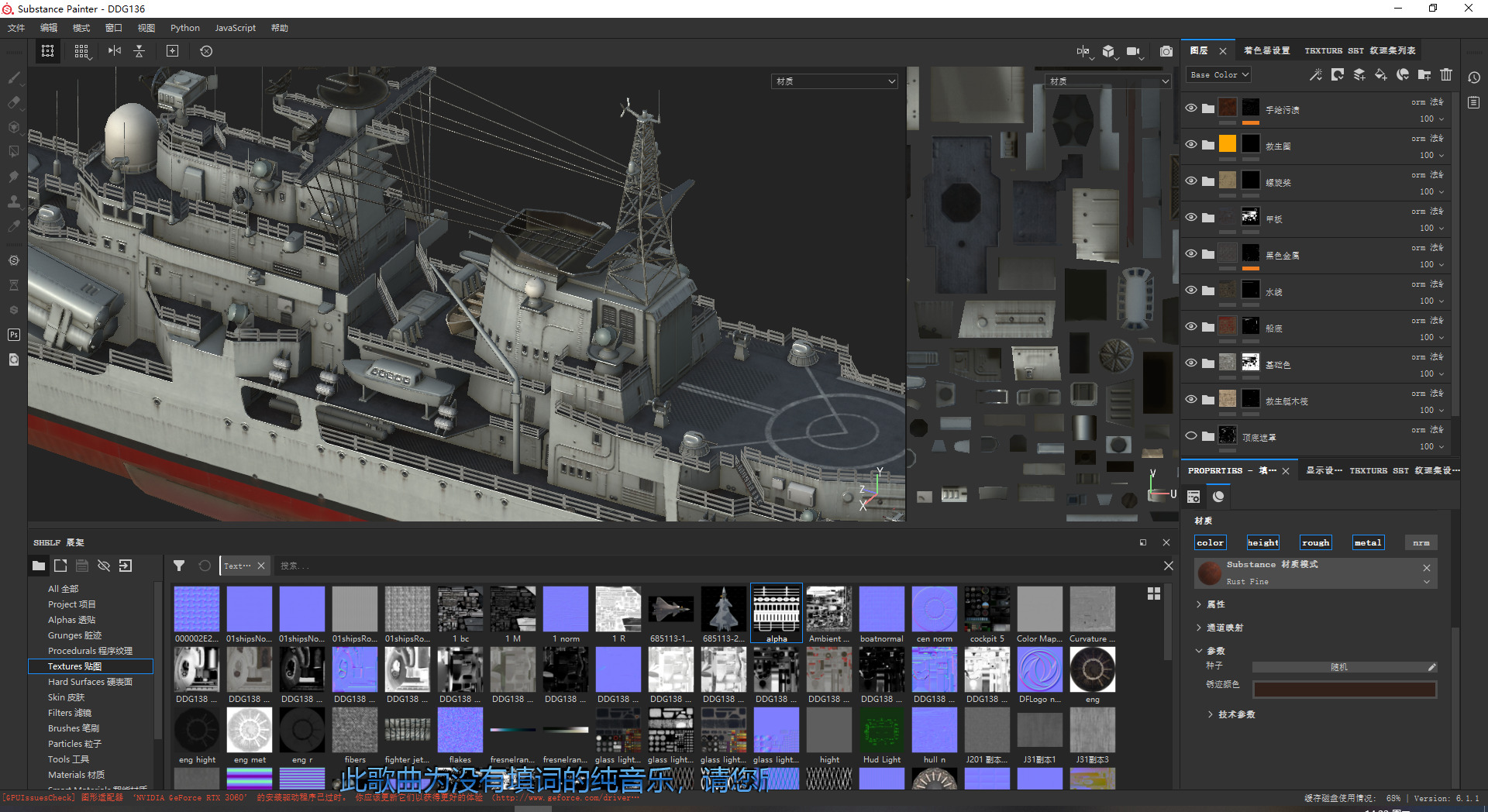Toggle the height channel button
Image resolution: width=1488 pixels, height=812 pixels.
click(x=1263, y=543)
